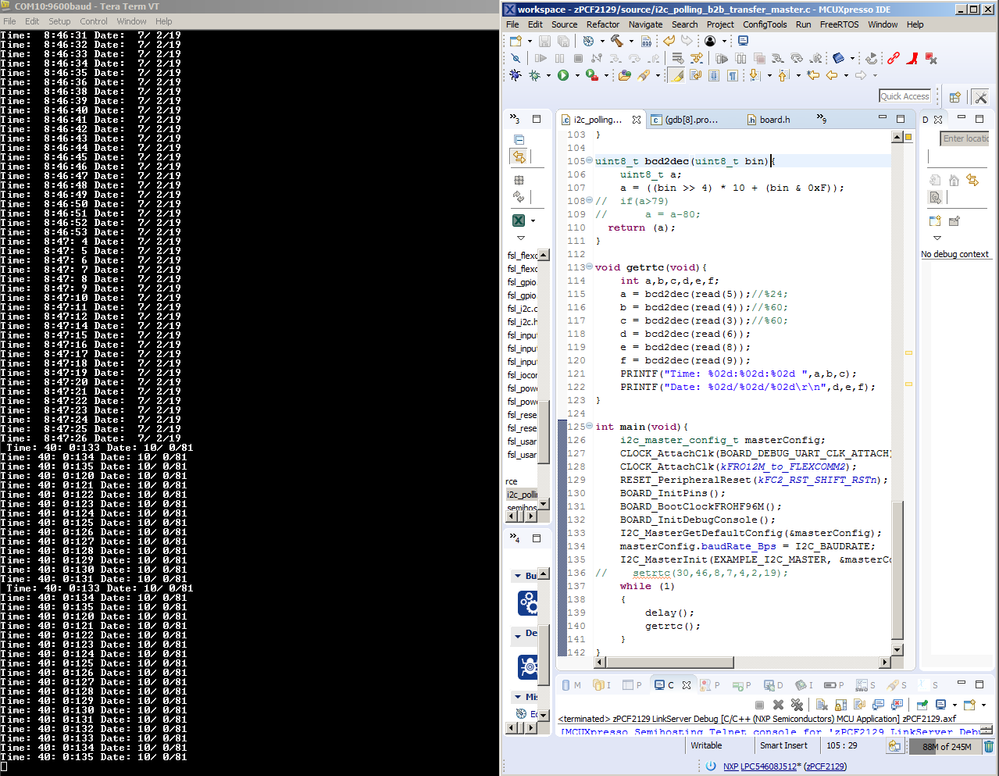Minimize the Console view panel button
The width and height of the screenshot is (999, 776).
coord(961,684)
